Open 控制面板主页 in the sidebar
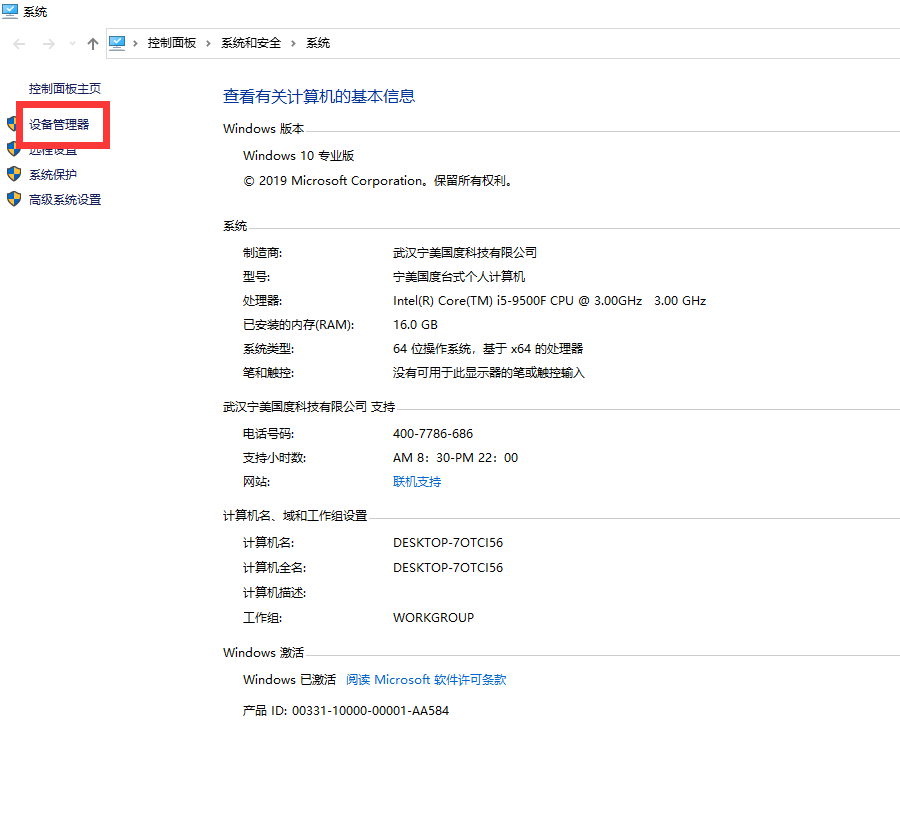This screenshot has height=840, width=900. [65, 88]
